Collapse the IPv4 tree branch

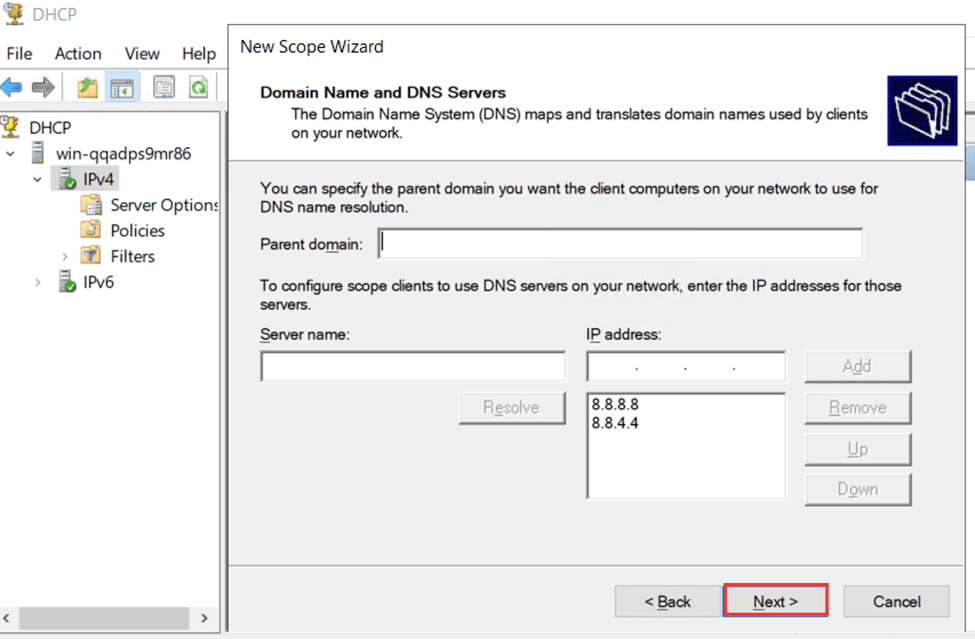38,178
